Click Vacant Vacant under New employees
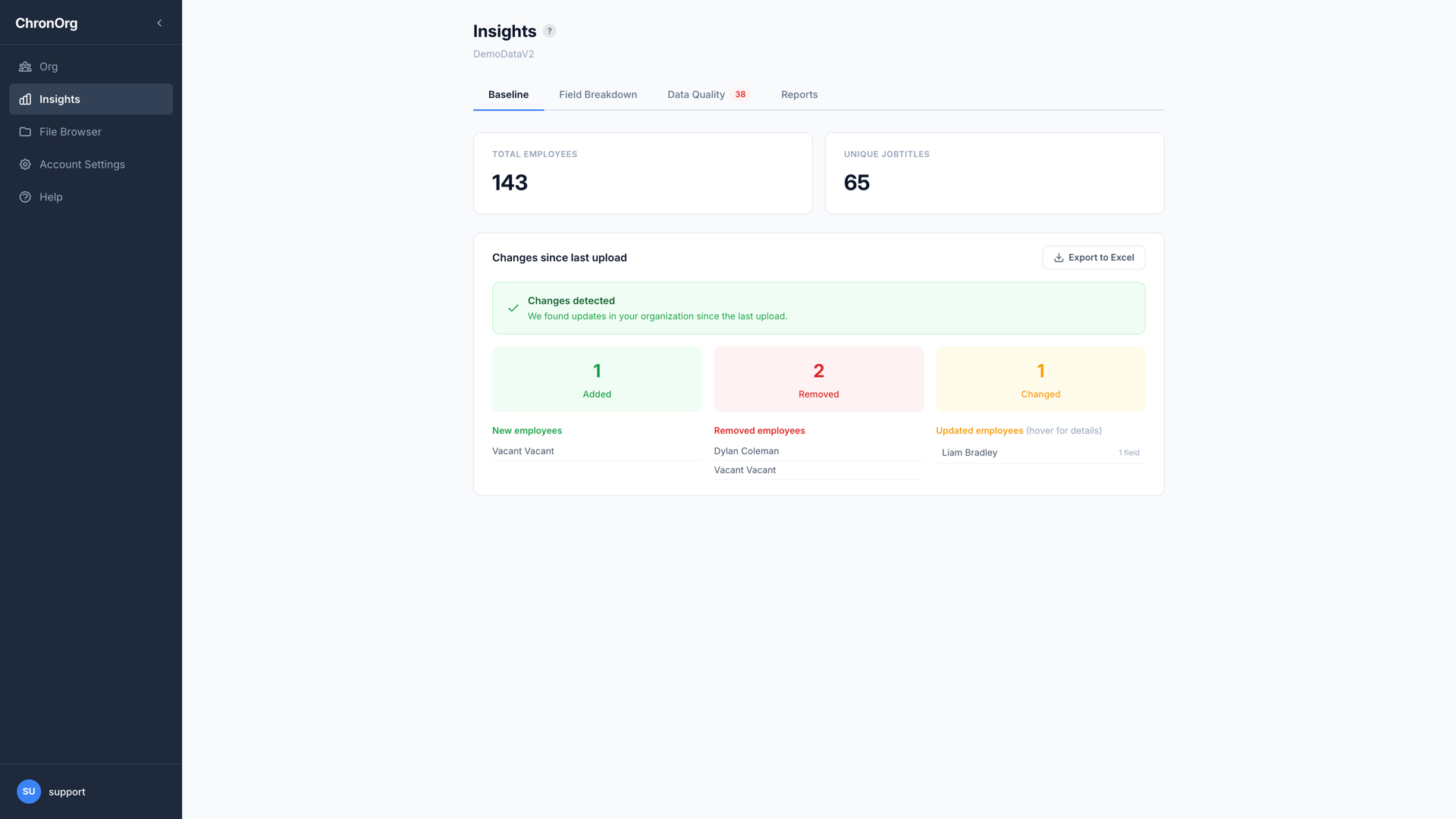 pyautogui.click(x=522, y=451)
